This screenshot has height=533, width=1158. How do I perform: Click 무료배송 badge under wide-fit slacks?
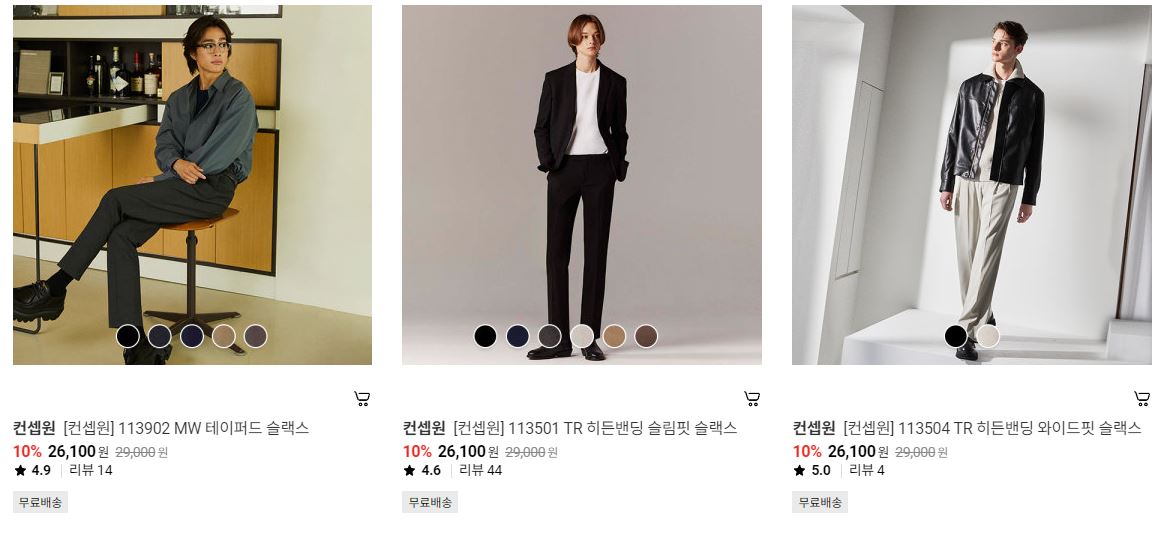pos(820,503)
